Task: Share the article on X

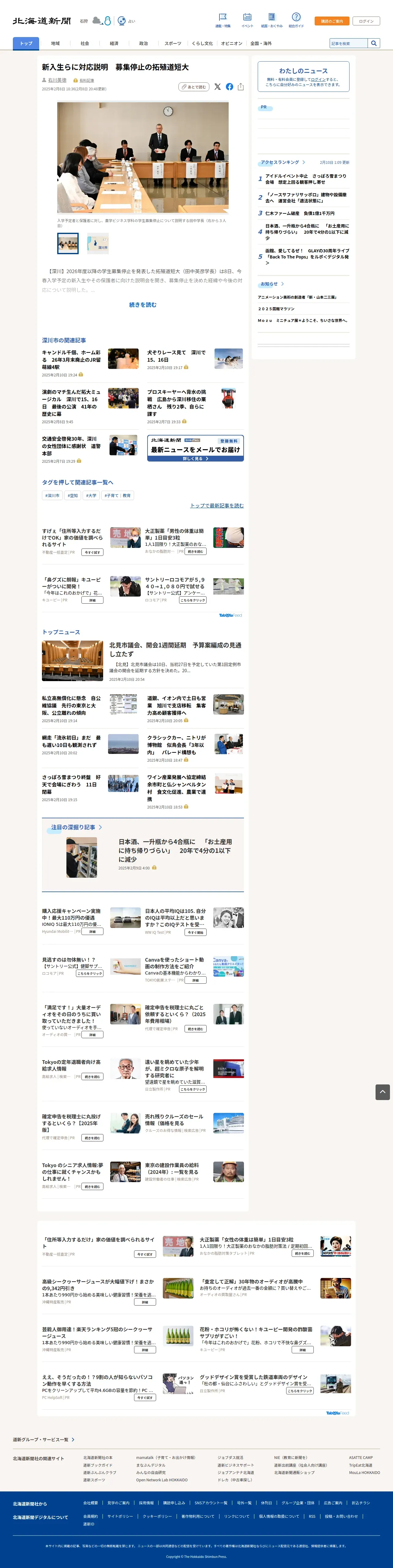Action: coord(217,86)
